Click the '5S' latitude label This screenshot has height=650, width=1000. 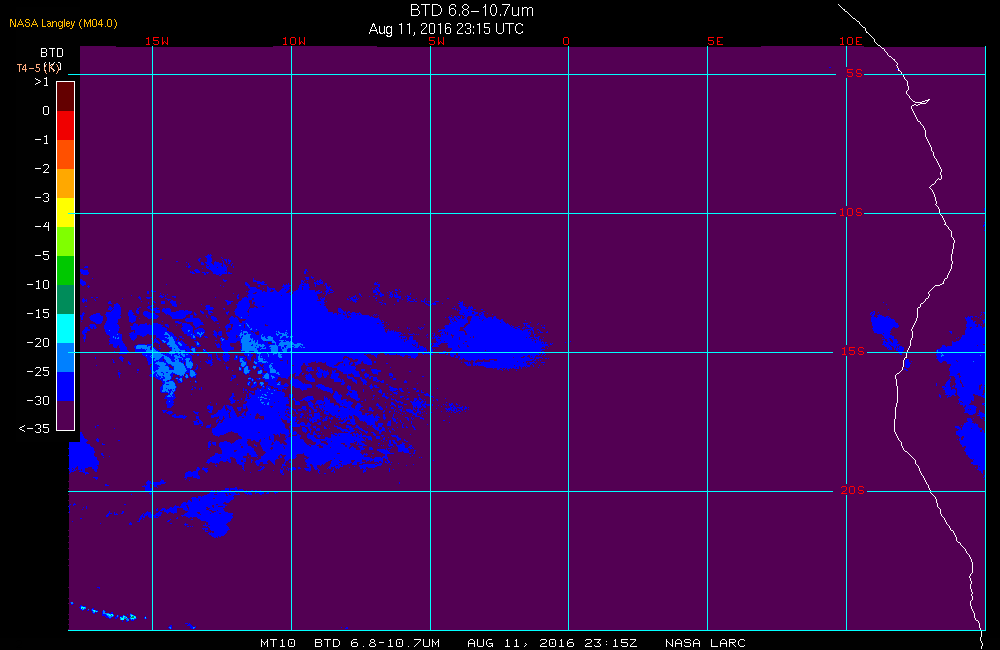855,73
